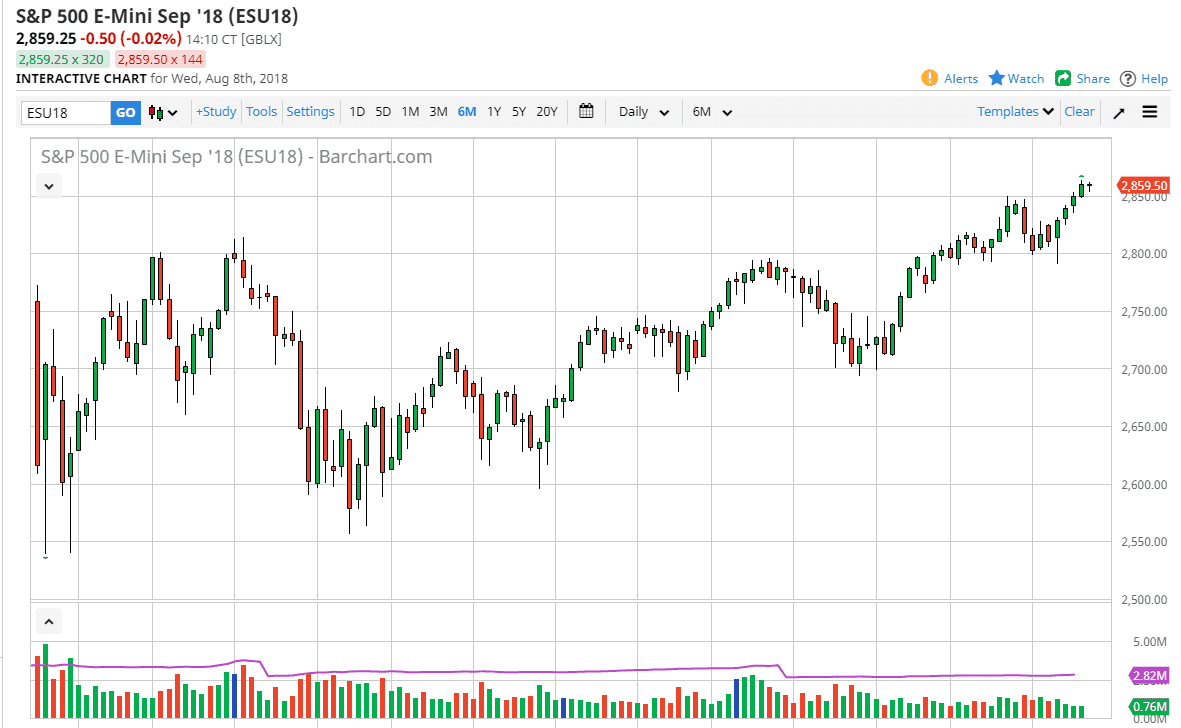Collapse the main price chart pane
The height and width of the screenshot is (728, 1181).
tap(49, 185)
